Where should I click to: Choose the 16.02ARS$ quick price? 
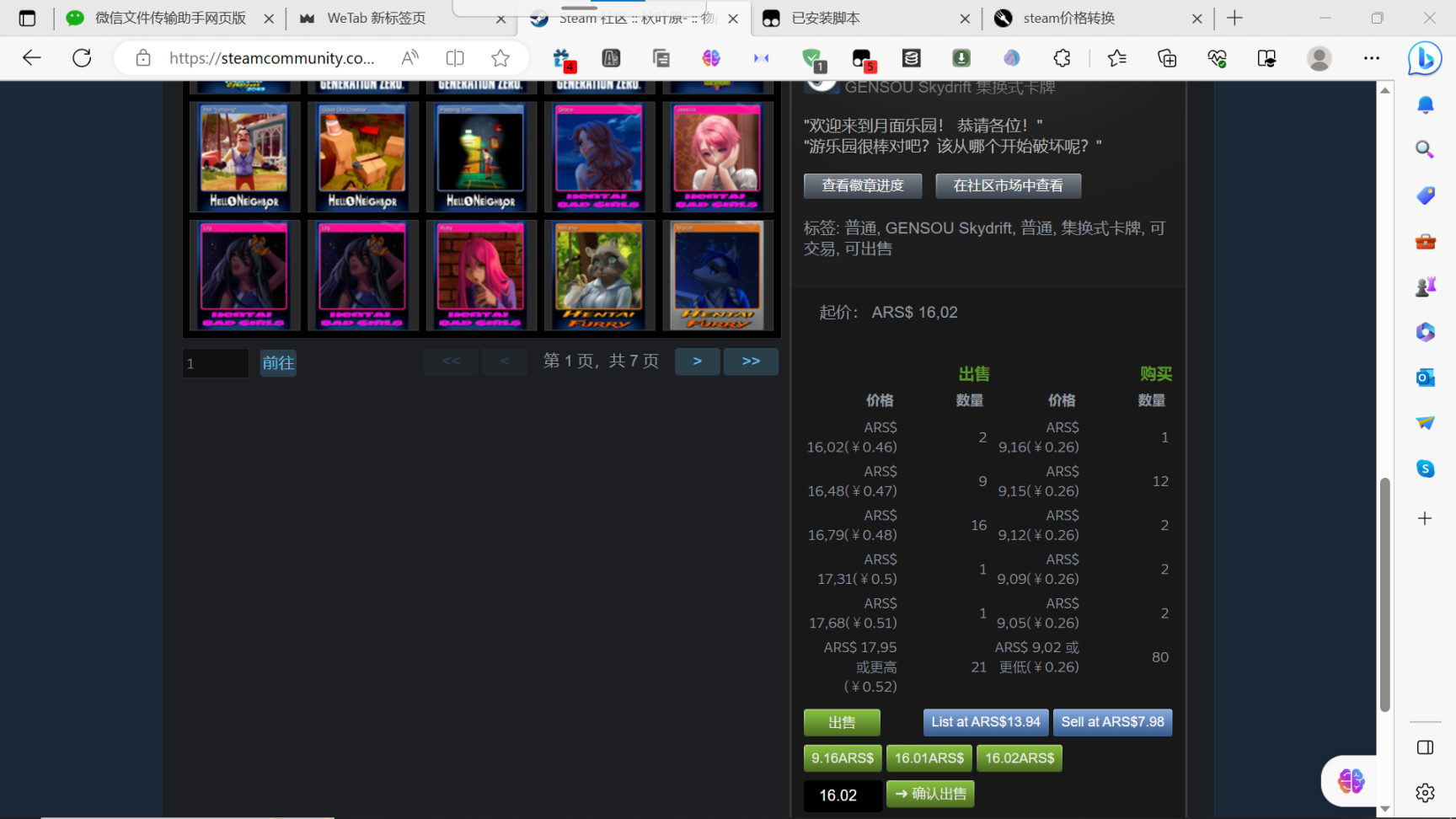(x=1020, y=758)
